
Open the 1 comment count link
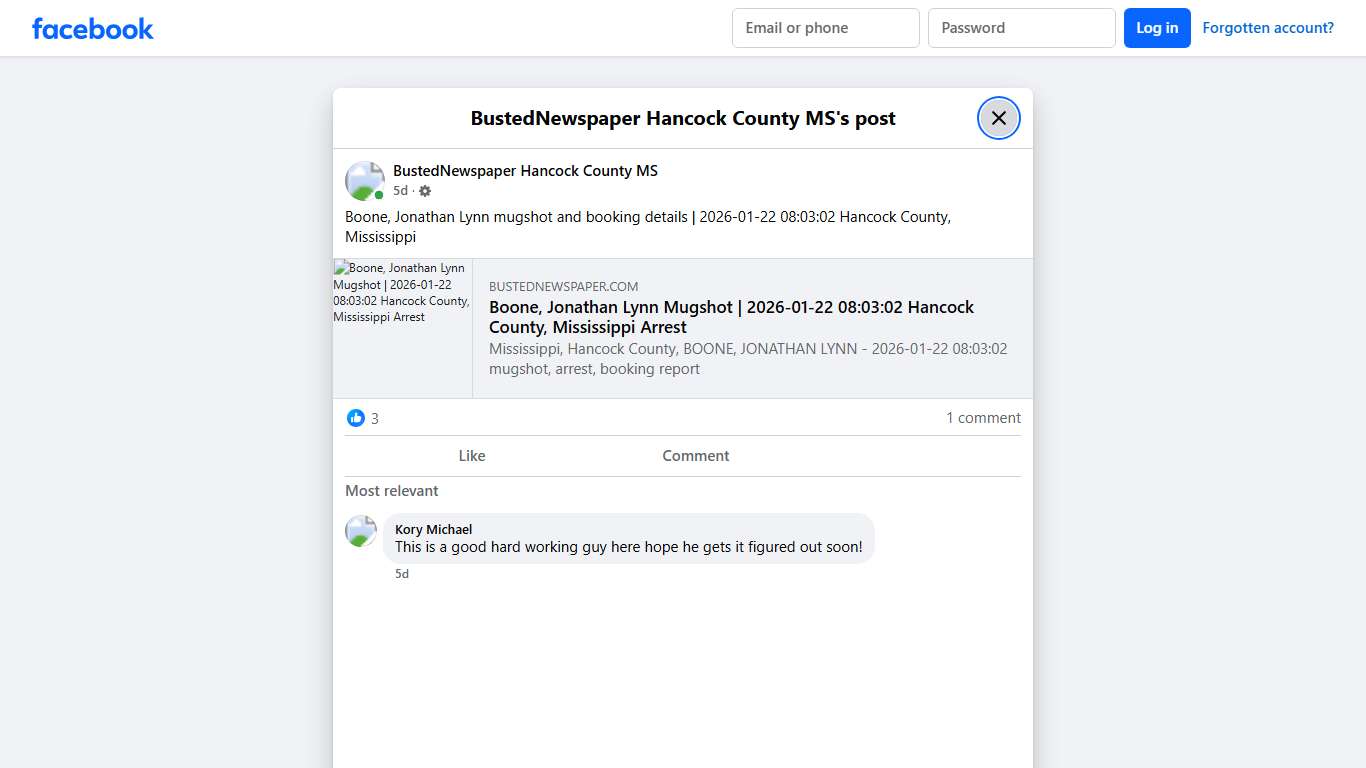click(x=983, y=417)
